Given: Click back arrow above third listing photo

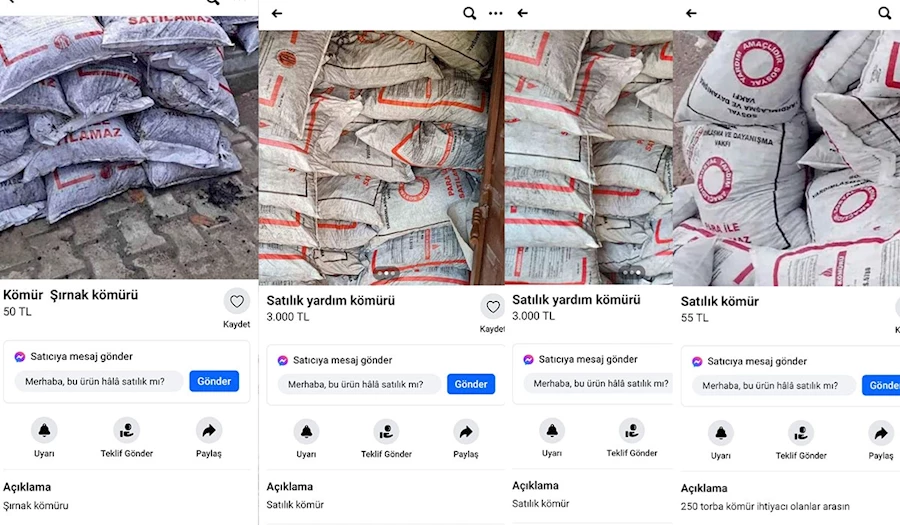Looking at the screenshot, I should pos(522,13).
